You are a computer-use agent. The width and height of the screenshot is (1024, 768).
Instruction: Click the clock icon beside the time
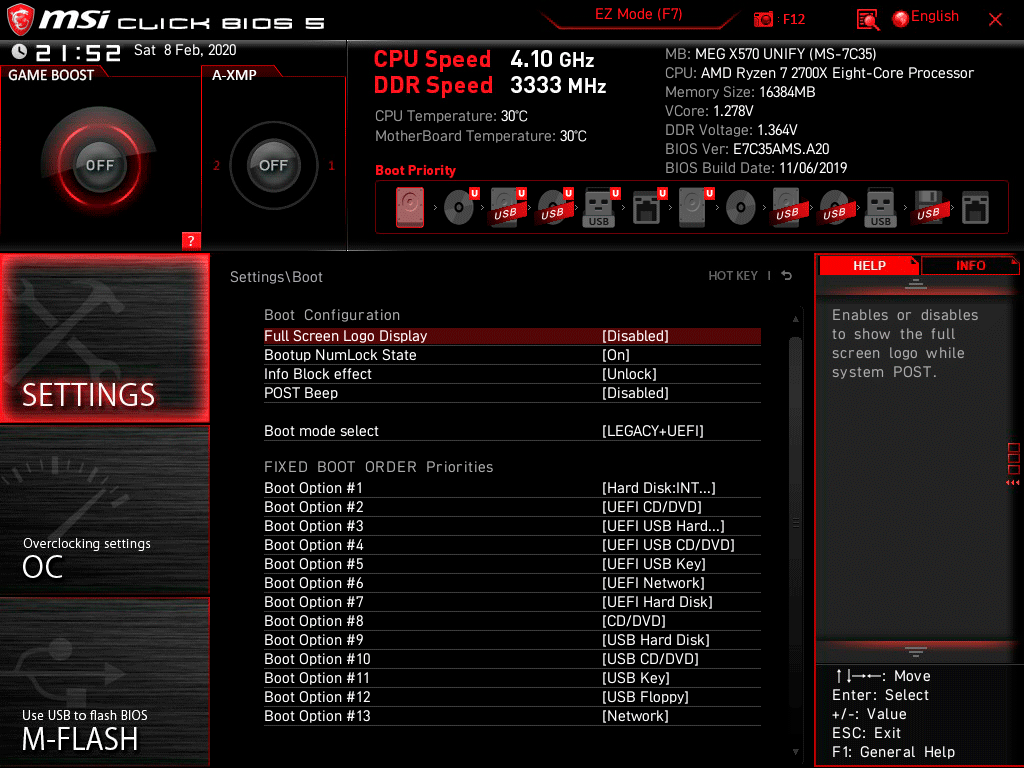click(x=19, y=51)
